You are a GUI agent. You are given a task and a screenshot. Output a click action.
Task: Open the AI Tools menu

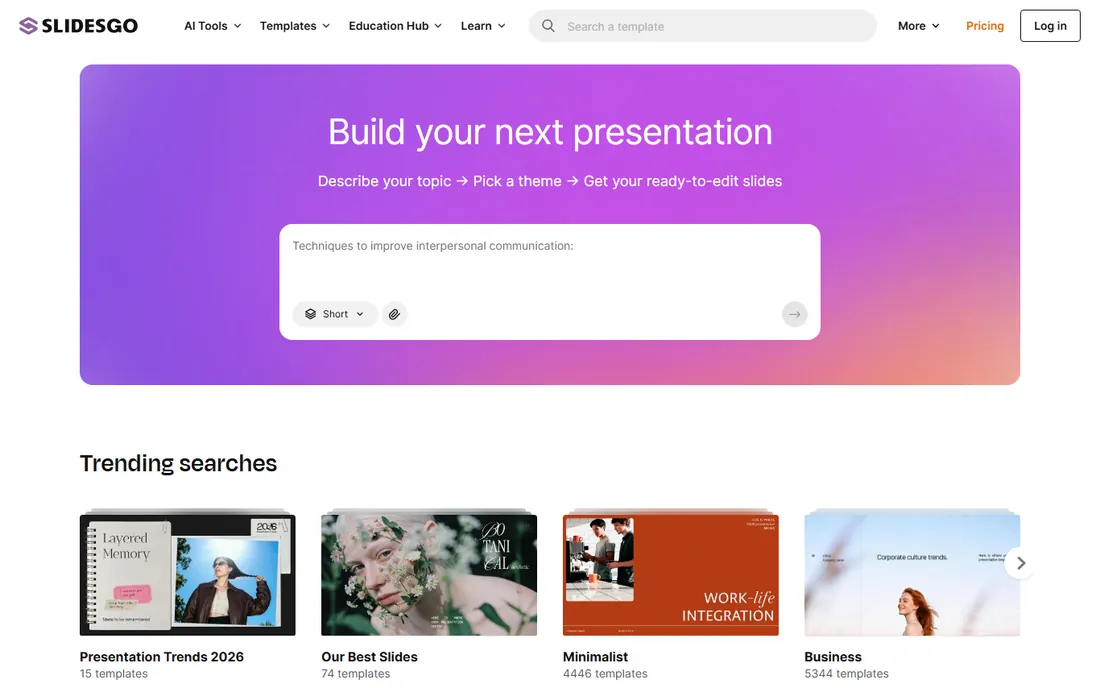click(x=213, y=26)
